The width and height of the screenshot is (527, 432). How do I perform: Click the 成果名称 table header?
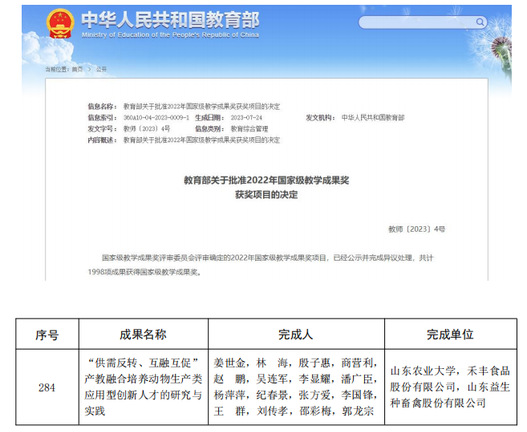pos(143,334)
